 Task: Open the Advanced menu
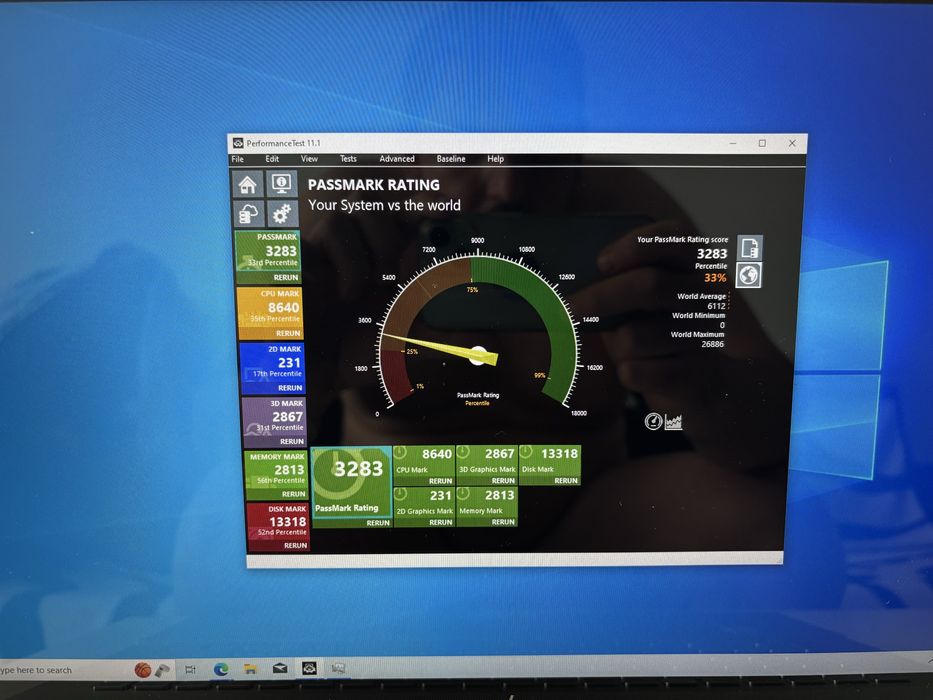tap(397, 159)
